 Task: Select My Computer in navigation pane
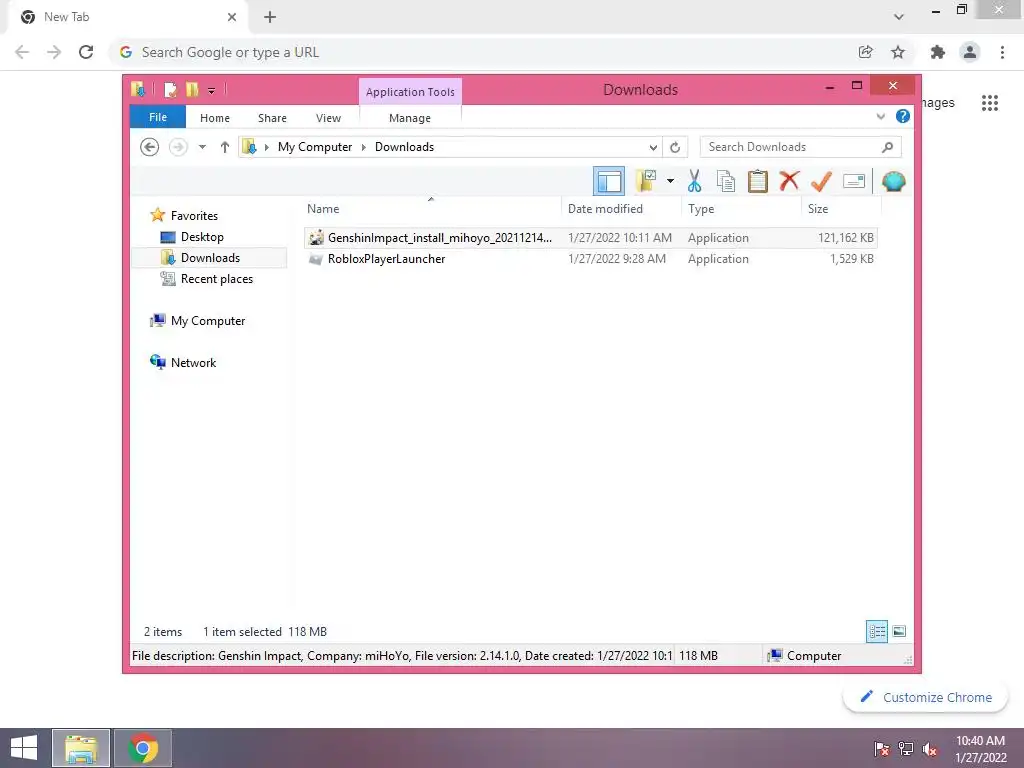tap(208, 321)
